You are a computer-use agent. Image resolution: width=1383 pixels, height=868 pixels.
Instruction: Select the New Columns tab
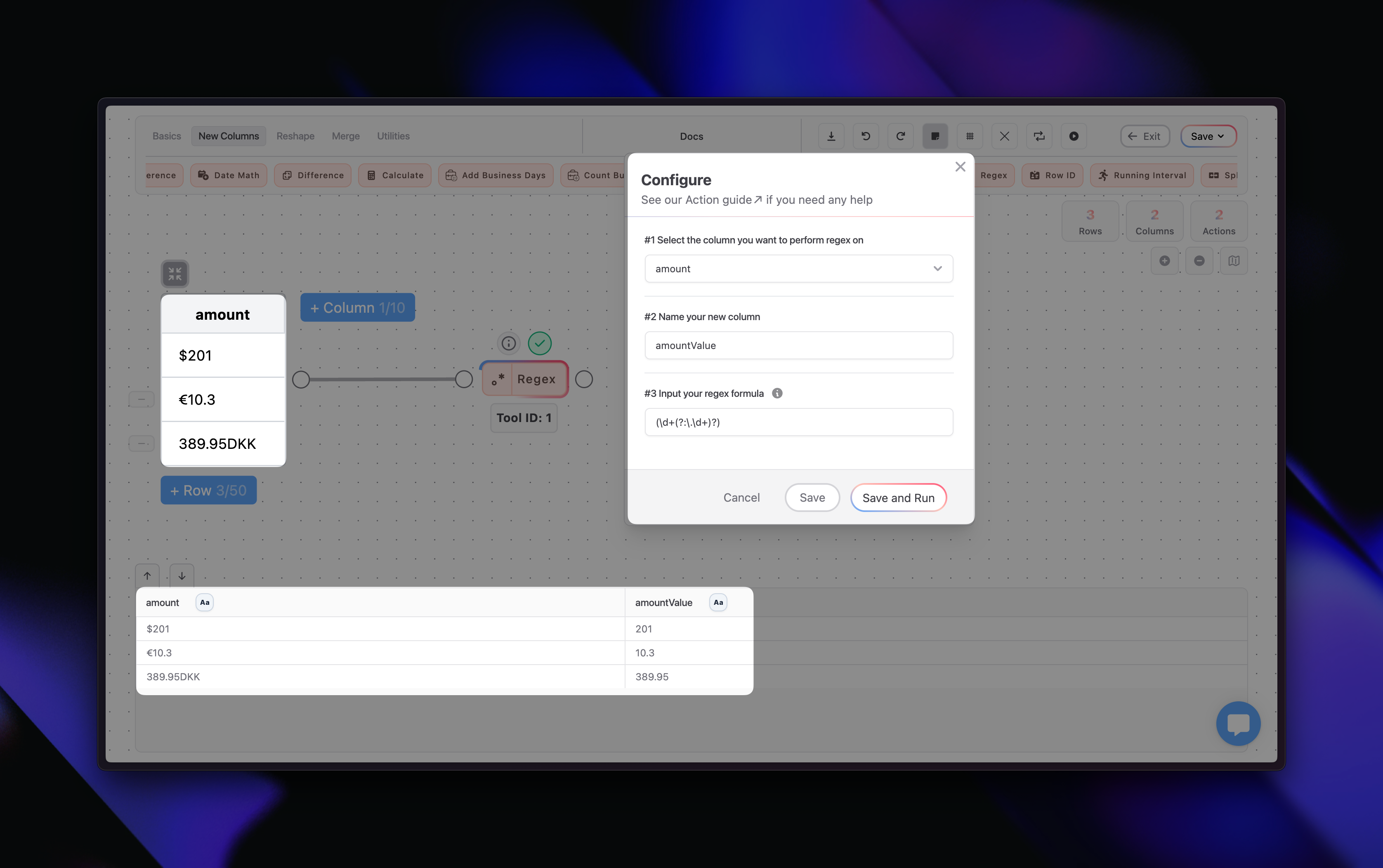(x=229, y=136)
